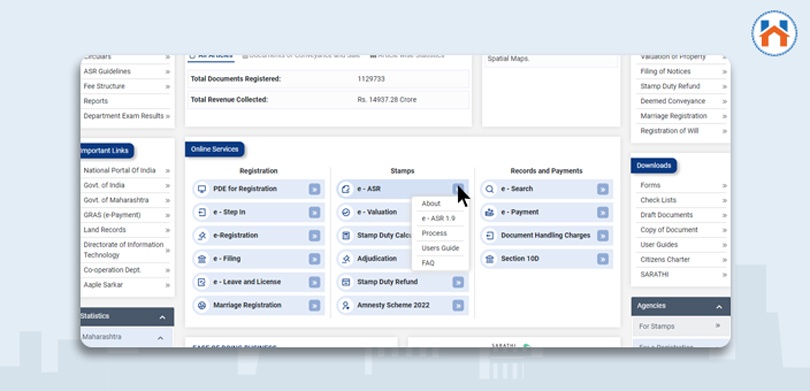This screenshot has height=391, width=810.
Task: Expand PDE for Registration arrow button
Action: click(x=314, y=189)
